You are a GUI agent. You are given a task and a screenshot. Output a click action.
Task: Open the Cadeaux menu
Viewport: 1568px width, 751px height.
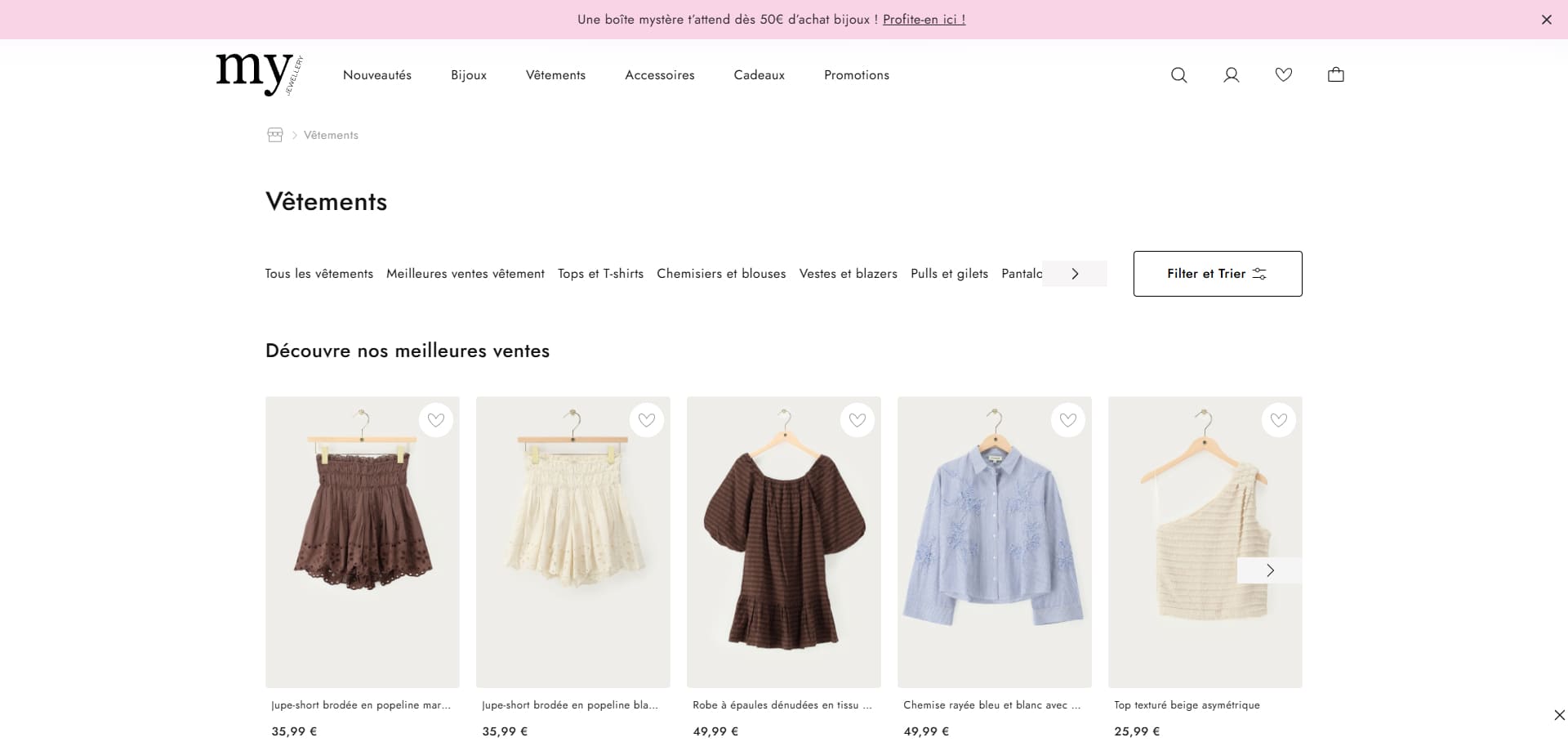(759, 75)
